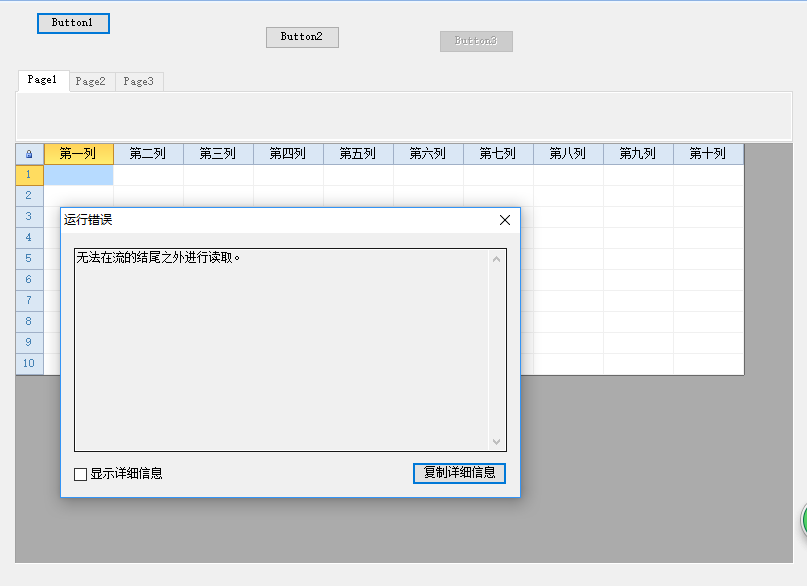Click the 第五列 column header
The height and width of the screenshot is (586, 807).
pos(358,154)
